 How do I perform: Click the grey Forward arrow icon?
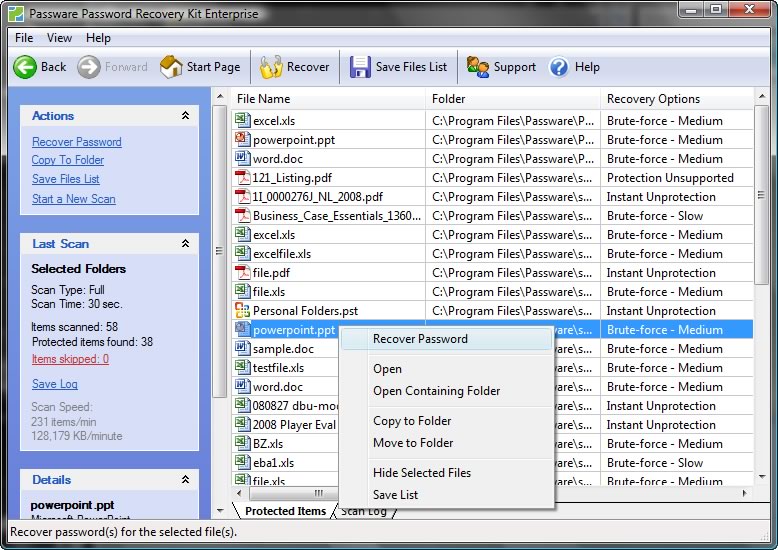(89, 67)
